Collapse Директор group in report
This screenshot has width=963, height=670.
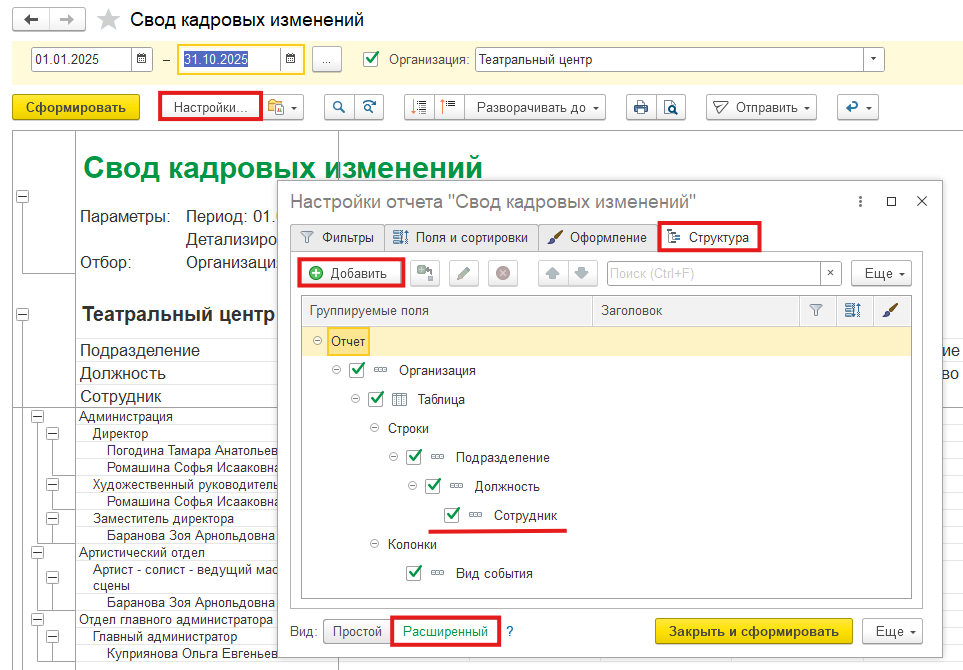(53, 434)
